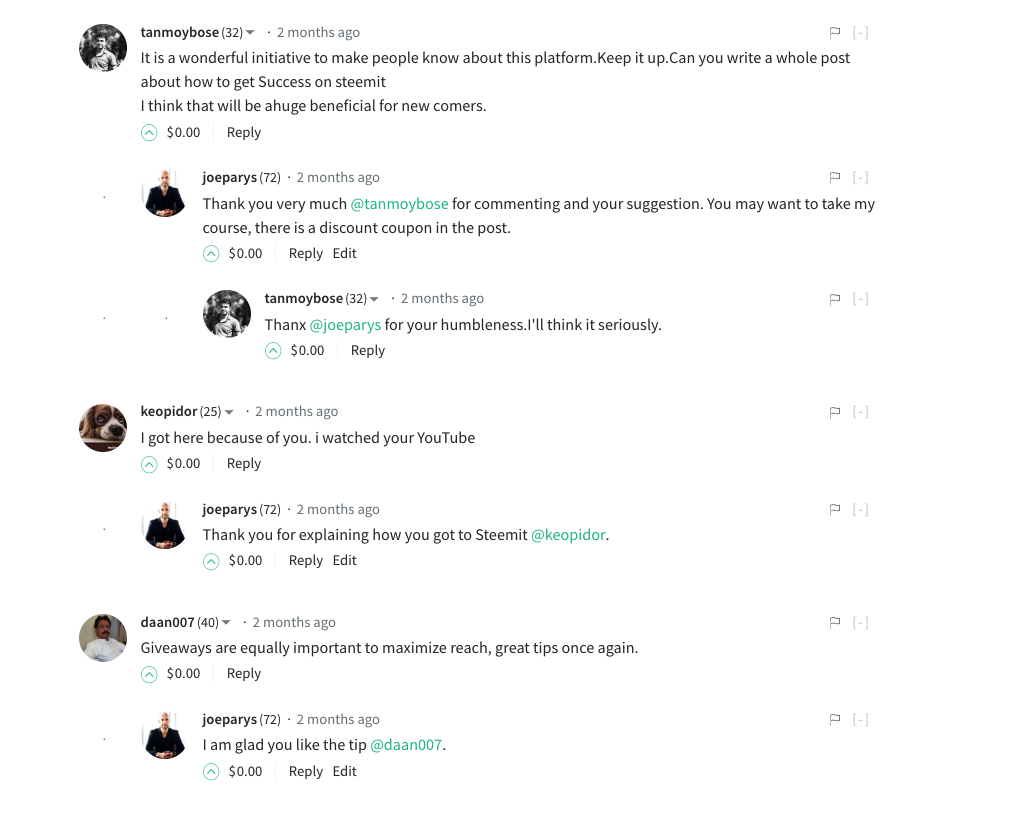This screenshot has width=1014, height=817.
Task: Upvote keopidor's comment about YouTube
Action: (149, 464)
